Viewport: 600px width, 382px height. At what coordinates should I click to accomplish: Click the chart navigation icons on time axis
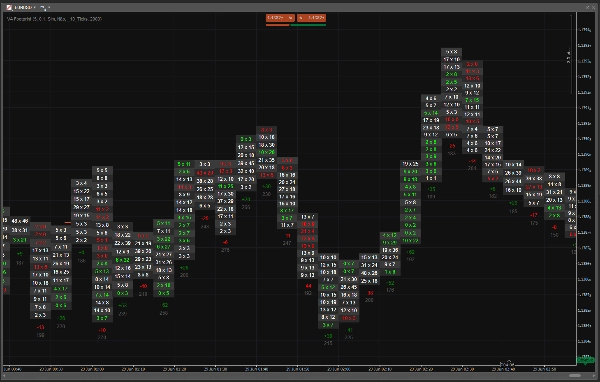pos(508,363)
